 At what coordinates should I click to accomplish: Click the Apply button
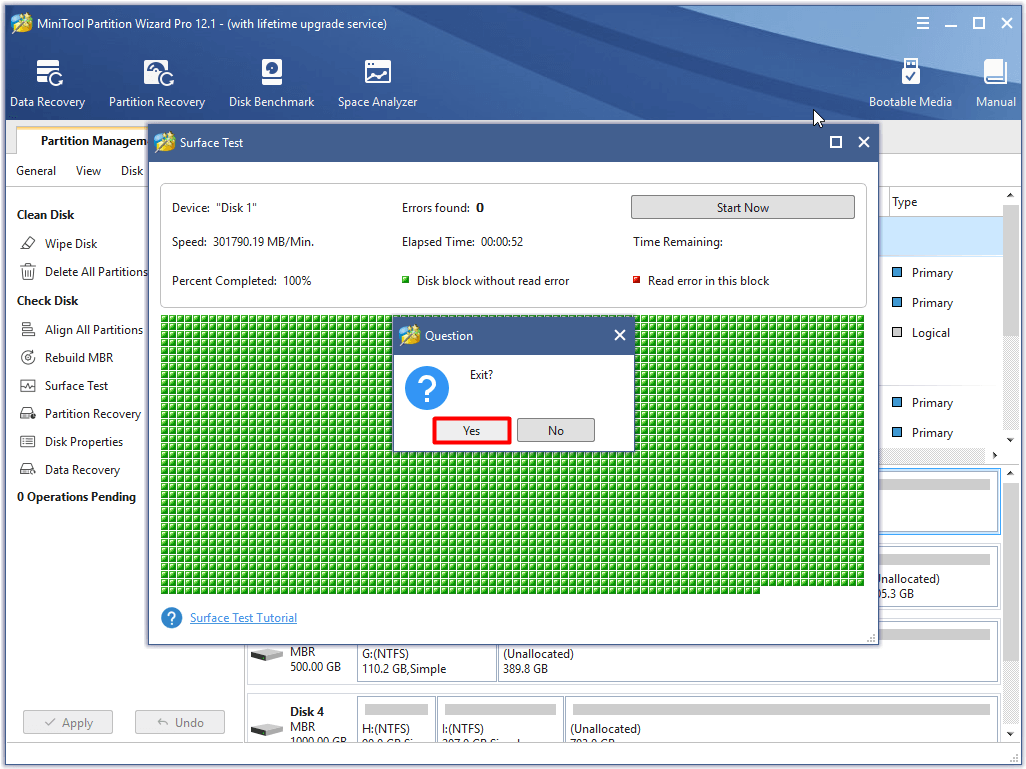click(68, 723)
